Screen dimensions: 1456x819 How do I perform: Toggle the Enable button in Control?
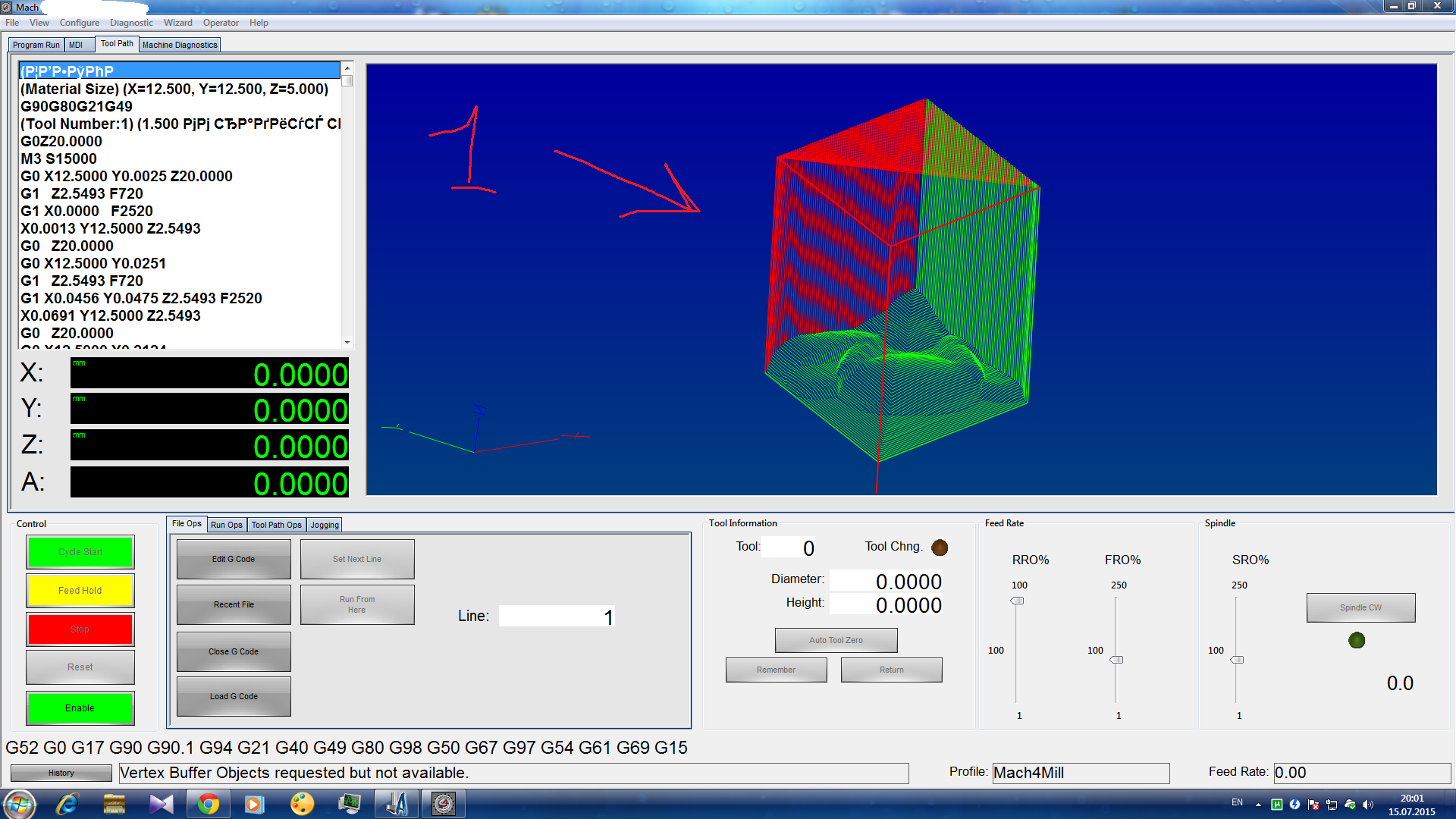pos(80,708)
